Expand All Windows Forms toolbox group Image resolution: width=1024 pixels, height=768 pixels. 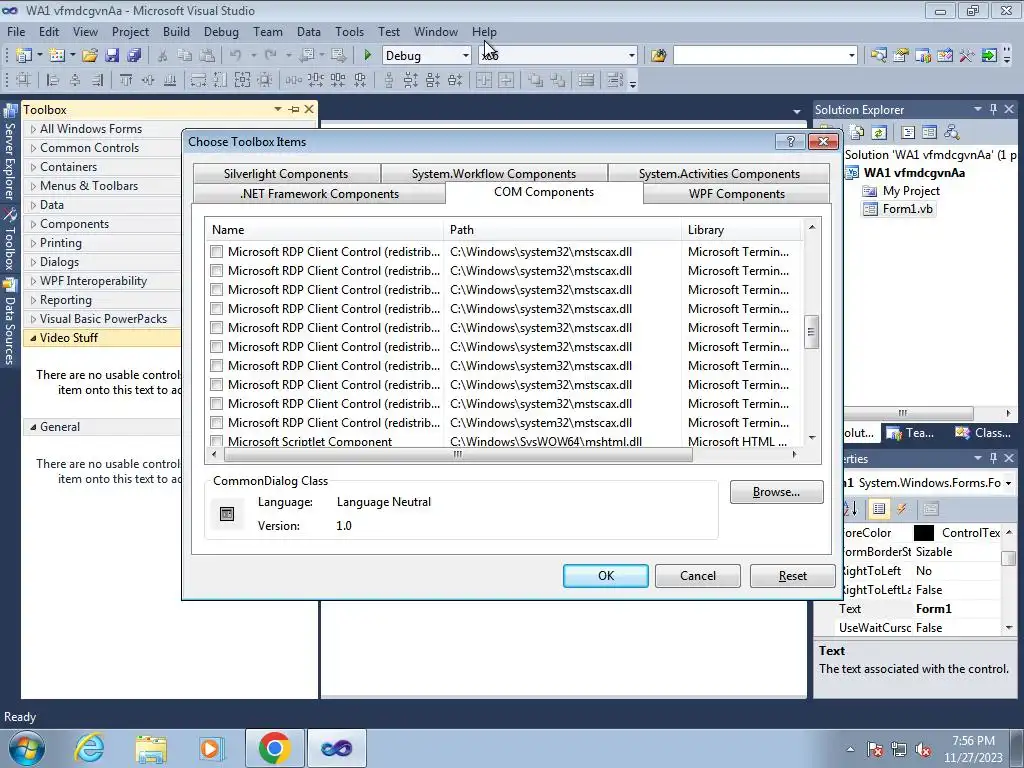33,129
